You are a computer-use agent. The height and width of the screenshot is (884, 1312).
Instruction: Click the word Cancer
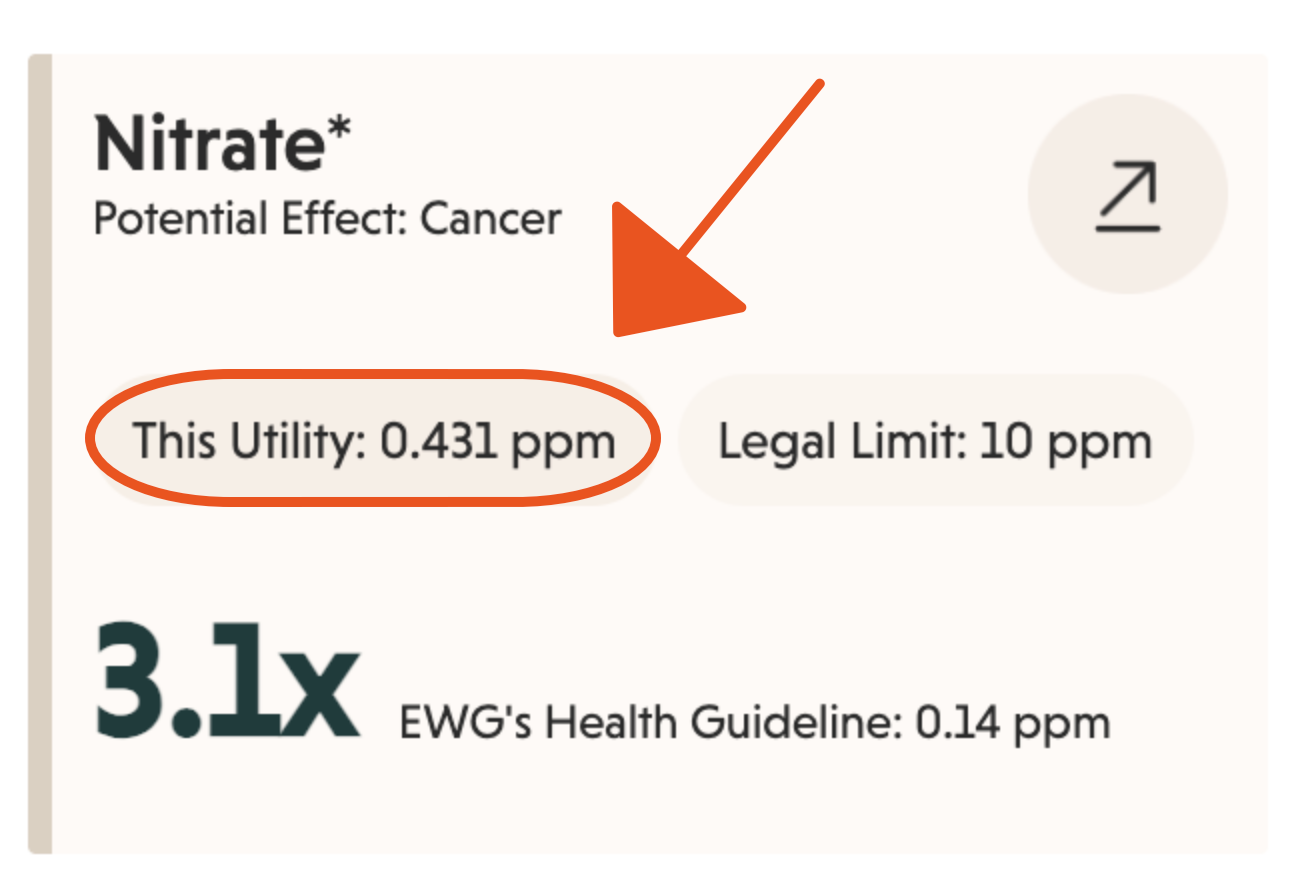(491, 218)
